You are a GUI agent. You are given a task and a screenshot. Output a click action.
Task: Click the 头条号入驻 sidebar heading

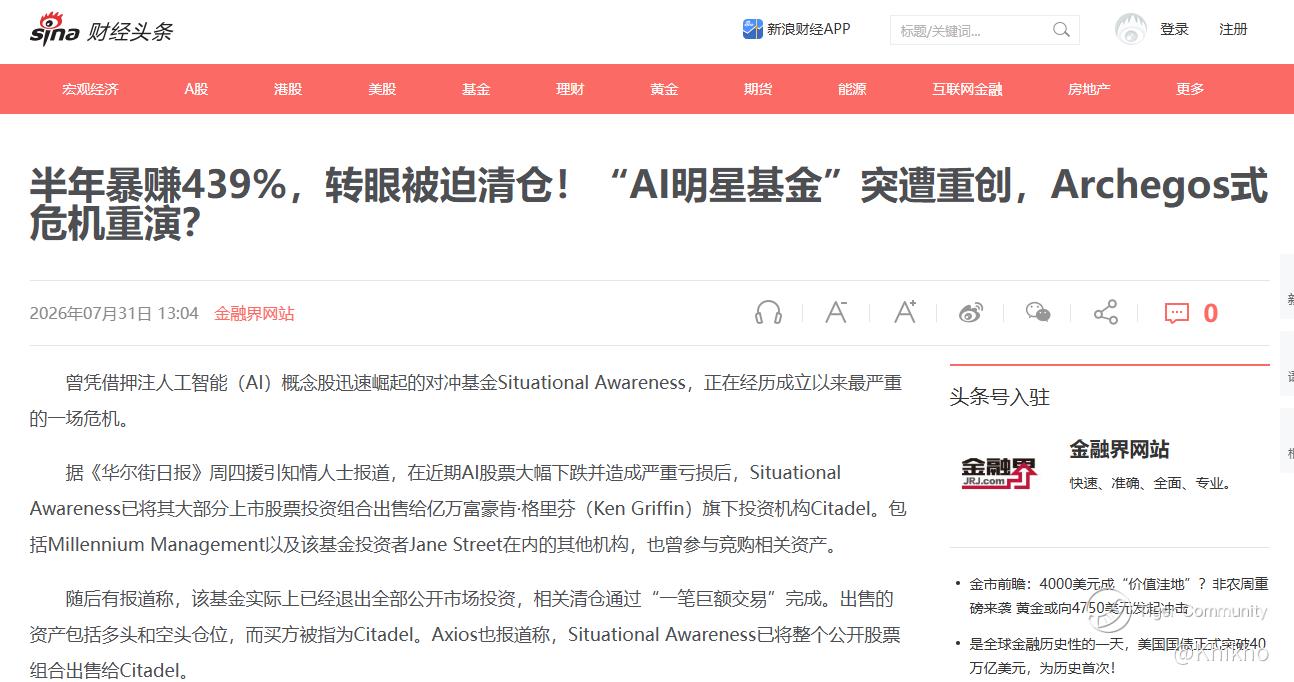[999, 397]
